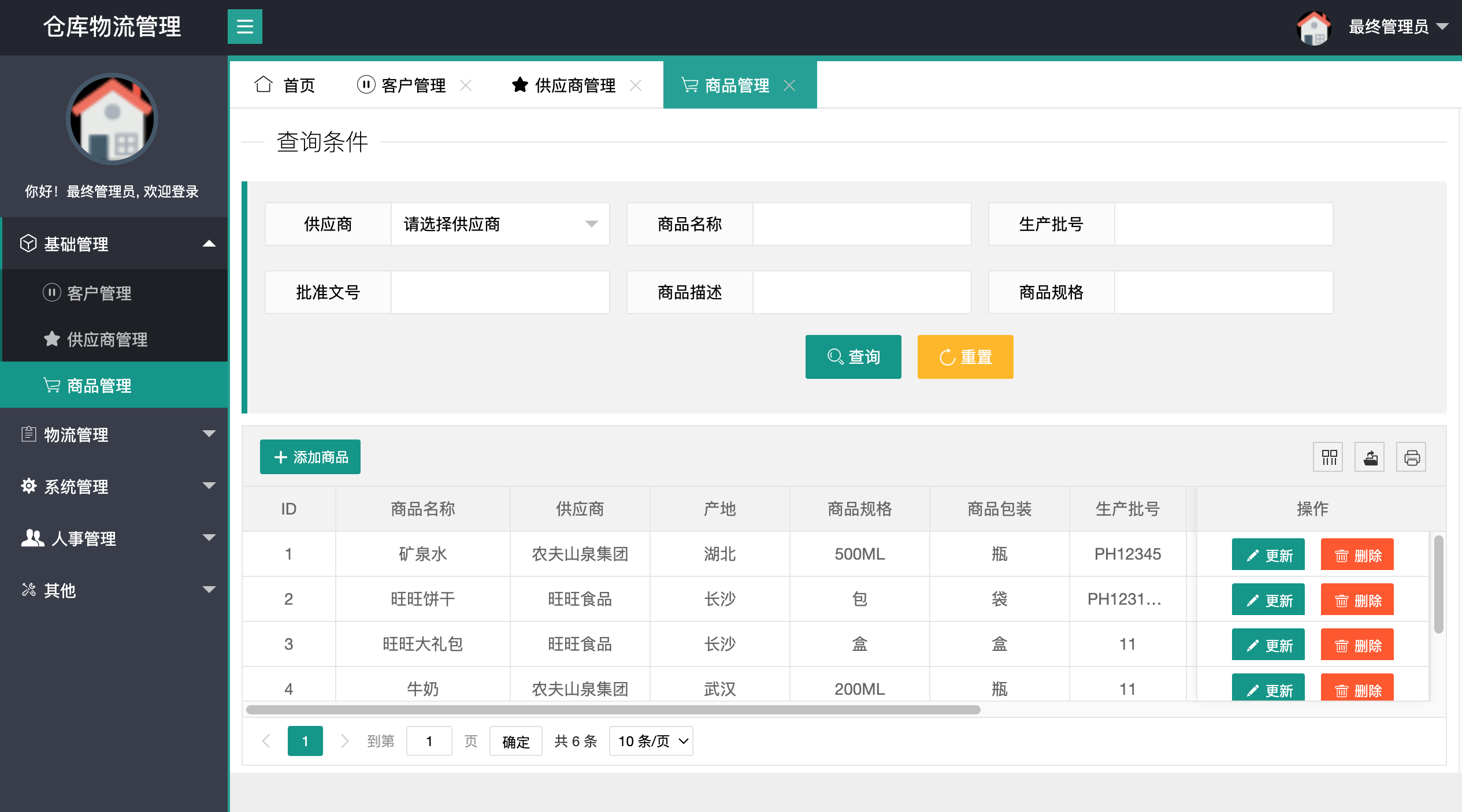
Task: Click the 添加商品 button
Action: [x=310, y=457]
